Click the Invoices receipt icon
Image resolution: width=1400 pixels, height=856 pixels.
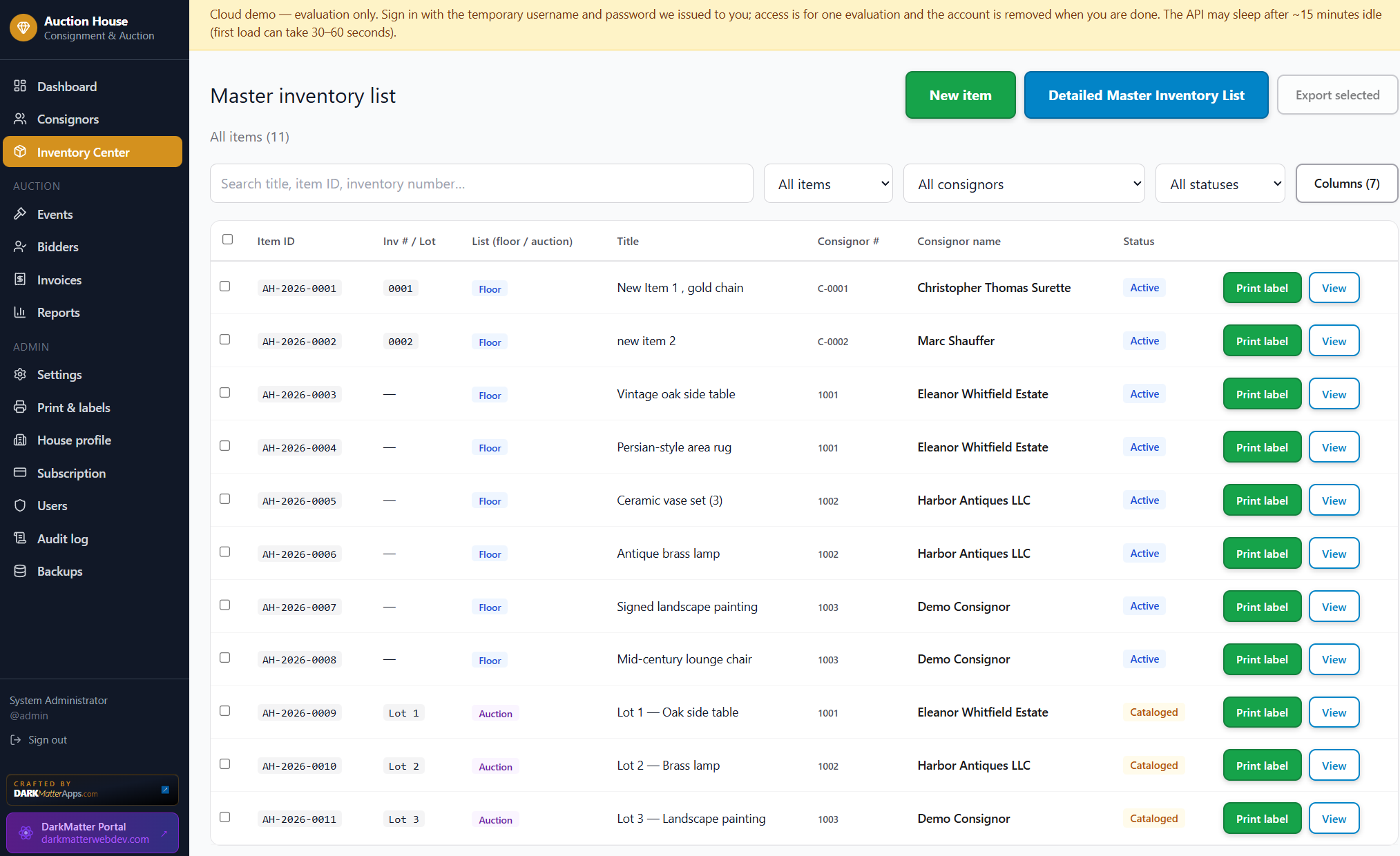tap(20, 280)
